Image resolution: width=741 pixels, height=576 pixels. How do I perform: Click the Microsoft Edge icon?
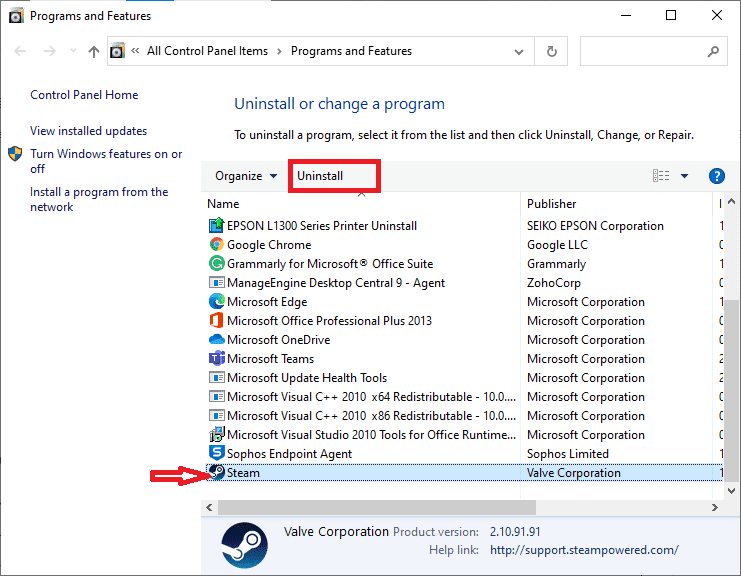coord(217,302)
